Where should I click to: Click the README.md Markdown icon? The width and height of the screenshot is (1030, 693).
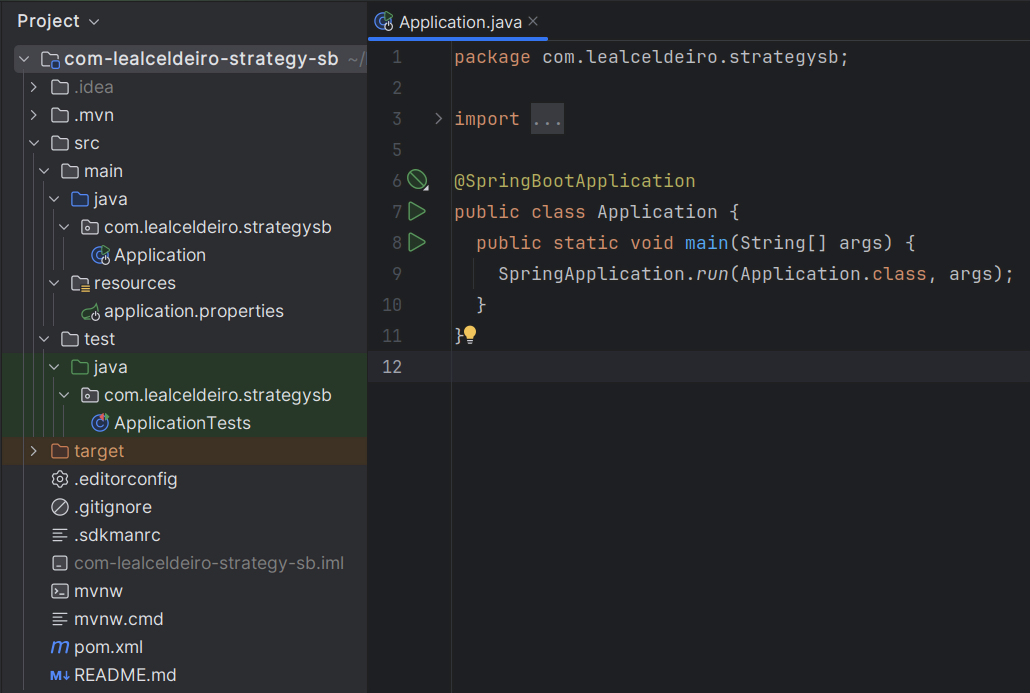(60, 675)
